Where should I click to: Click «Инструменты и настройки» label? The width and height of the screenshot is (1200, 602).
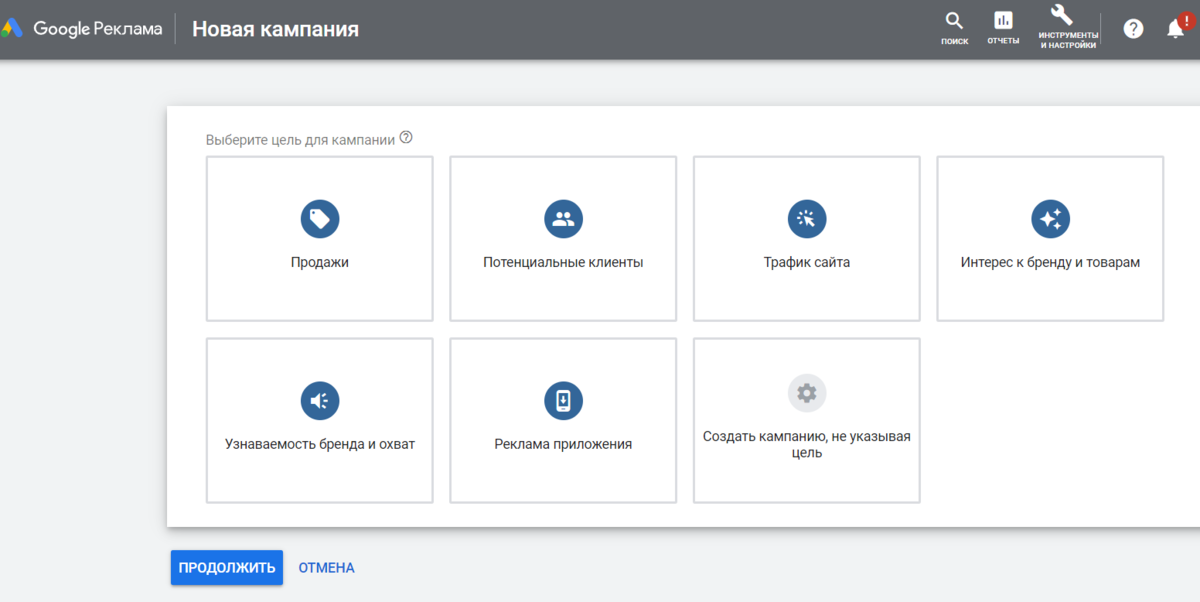[x=1068, y=40]
